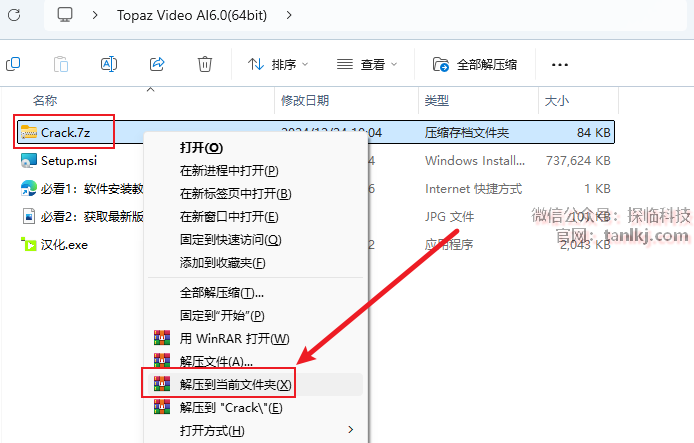Sort by the 类型 column header
The image size is (694, 443).
pos(437,100)
